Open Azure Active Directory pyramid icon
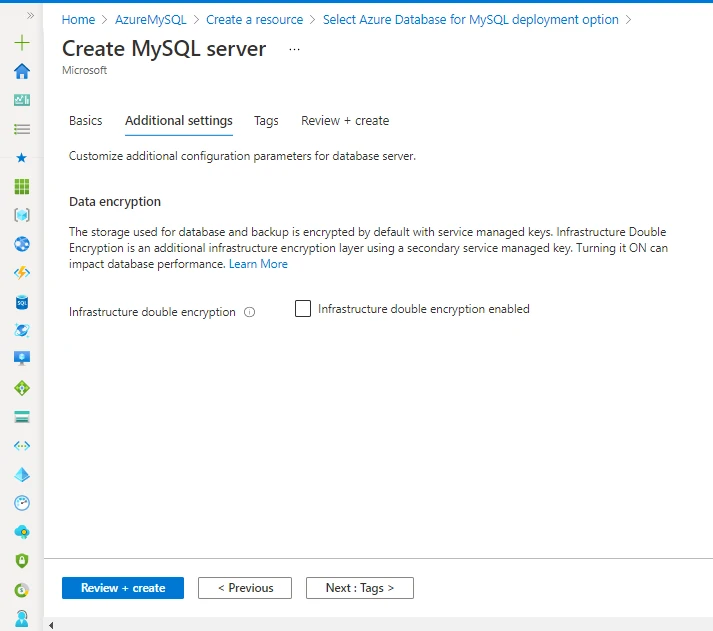Image resolution: width=713 pixels, height=631 pixels. [22, 475]
